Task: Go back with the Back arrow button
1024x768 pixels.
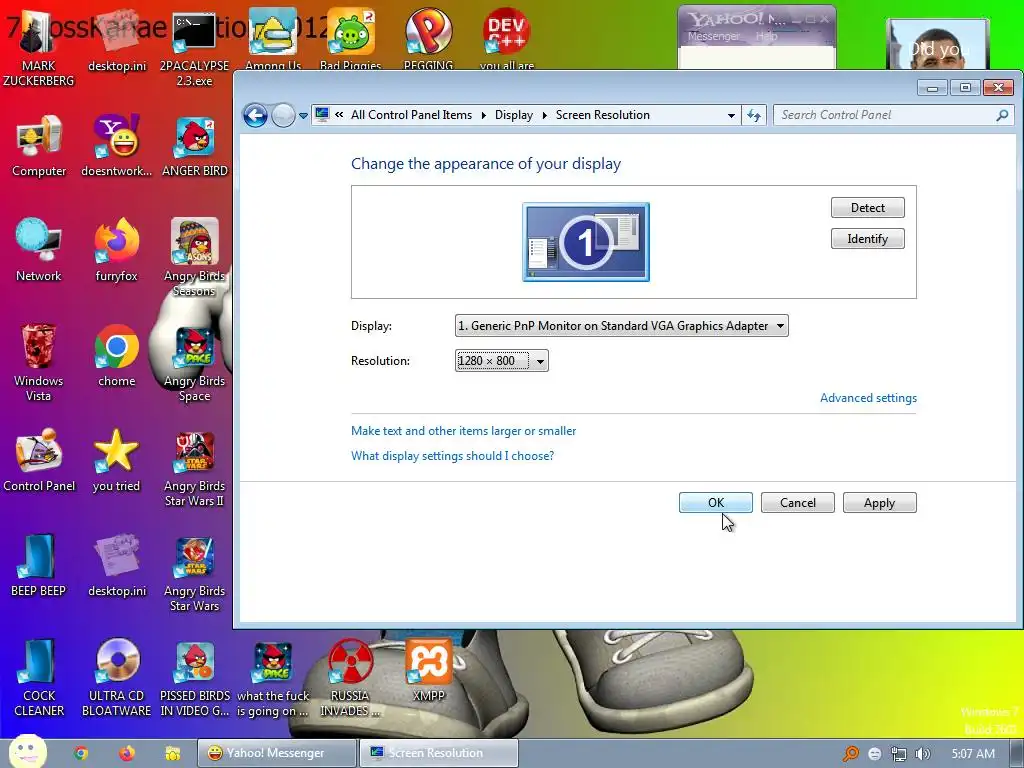Action: pyautogui.click(x=255, y=116)
